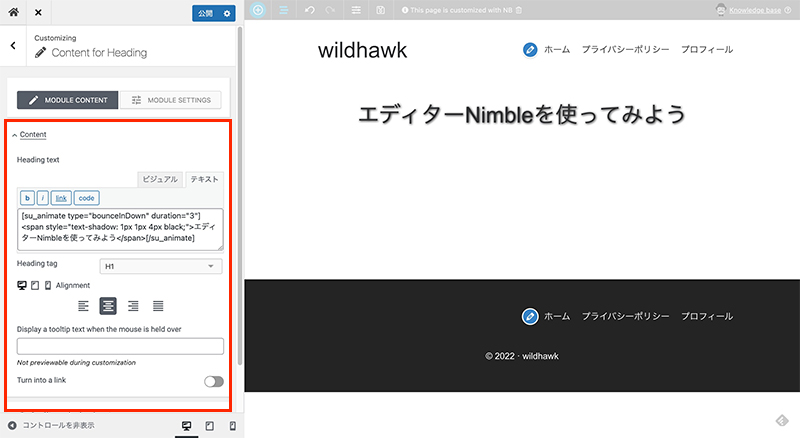Switch to tablet preview in bottom bar
Image resolution: width=800 pixels, height=438 pixels.
(x=209, y=426)
